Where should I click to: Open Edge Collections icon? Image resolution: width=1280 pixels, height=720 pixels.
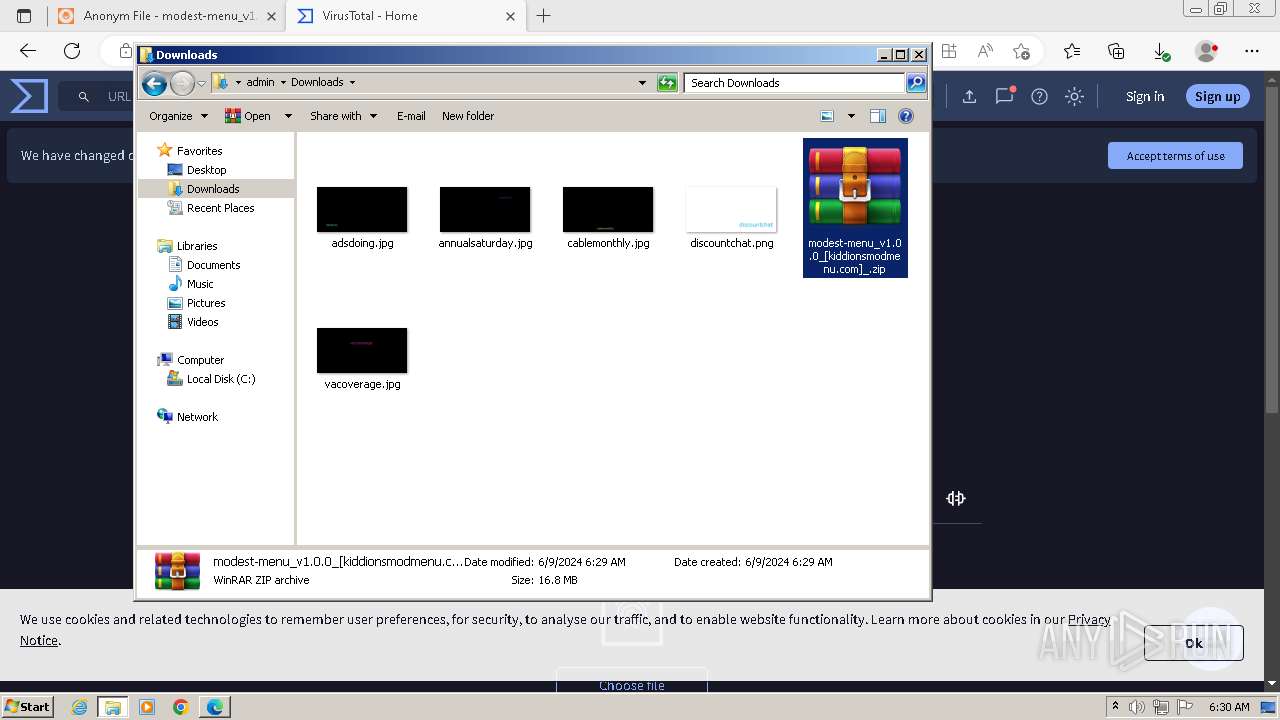[1116, 51]
